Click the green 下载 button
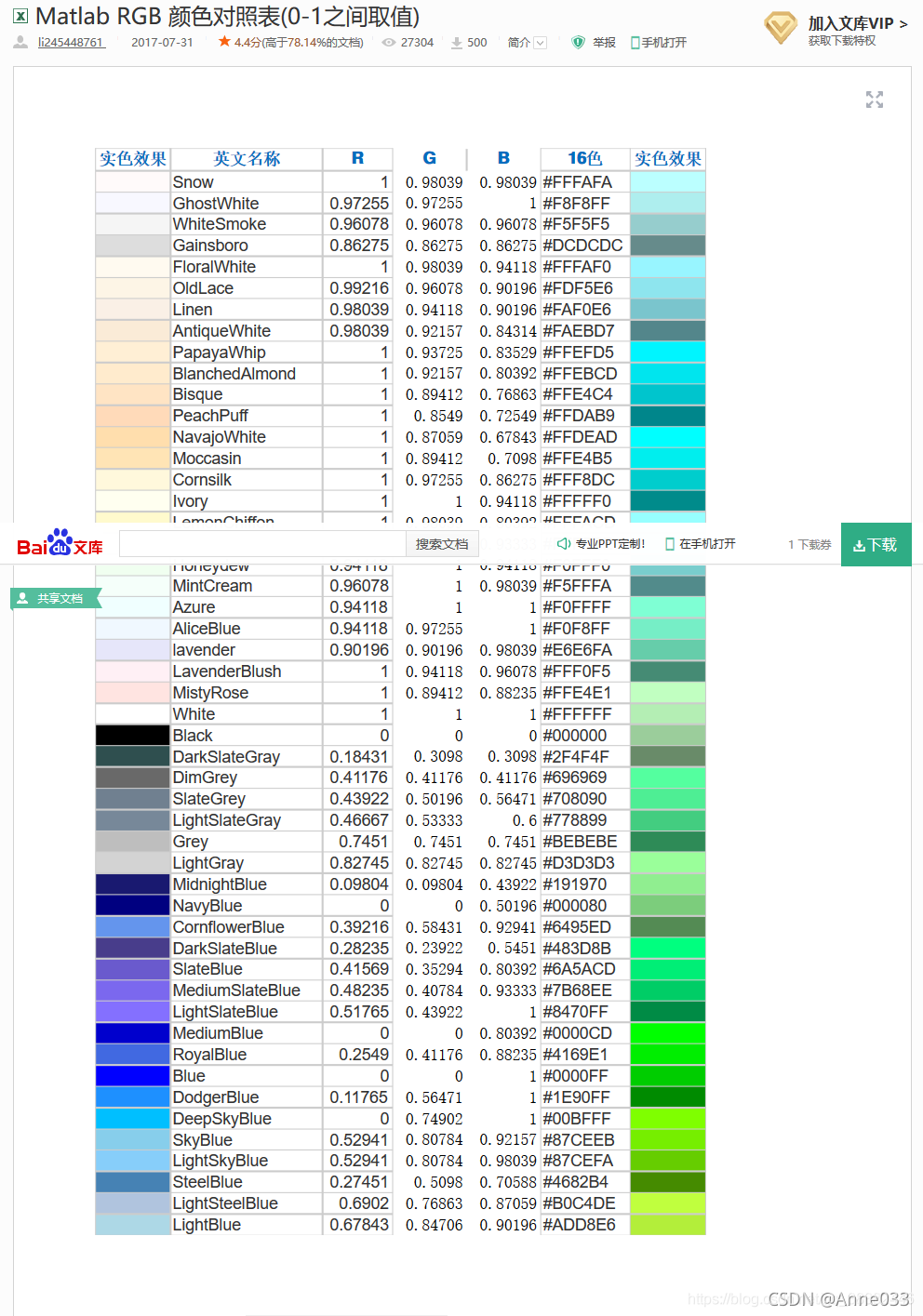 click(876, 545)
